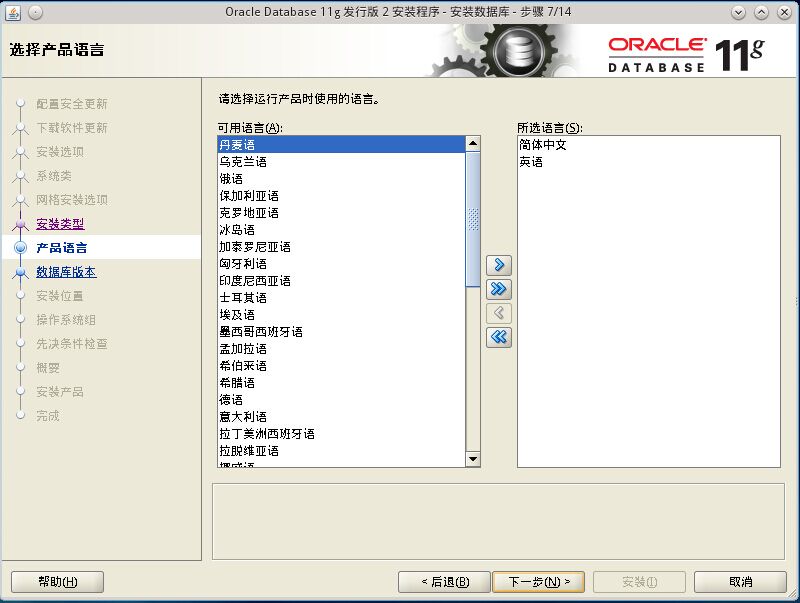Click the 概要 step in sidebar
Screen dimensions: 800x603
point(48,368)
